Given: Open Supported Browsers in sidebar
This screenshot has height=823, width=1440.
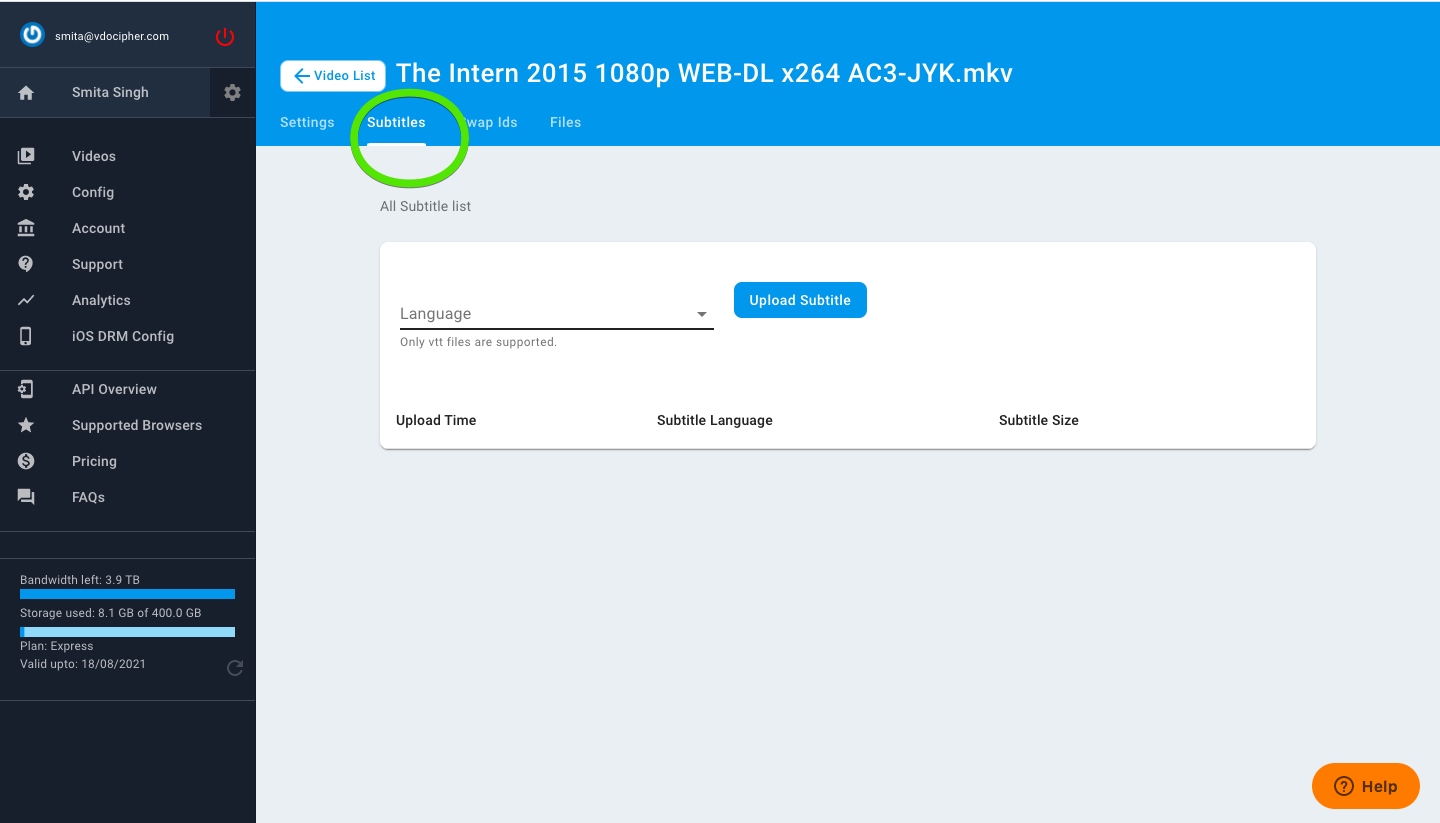Looking at the screenshot, I should 137,425.
